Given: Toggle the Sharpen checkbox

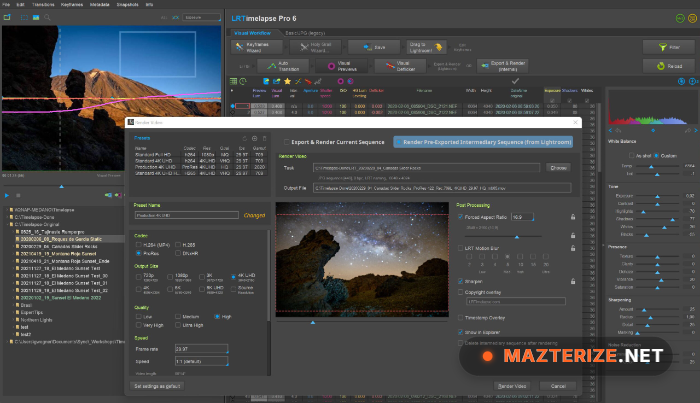Looking at the screenshot, I should (x=460, y=281).
